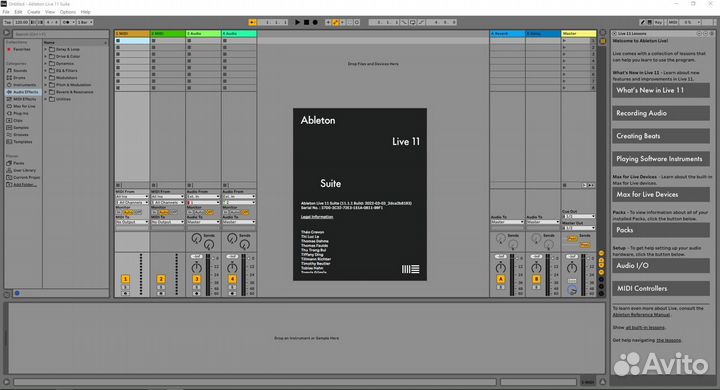
Task: Select Instruments category in browser
Action: coord(24,85)
